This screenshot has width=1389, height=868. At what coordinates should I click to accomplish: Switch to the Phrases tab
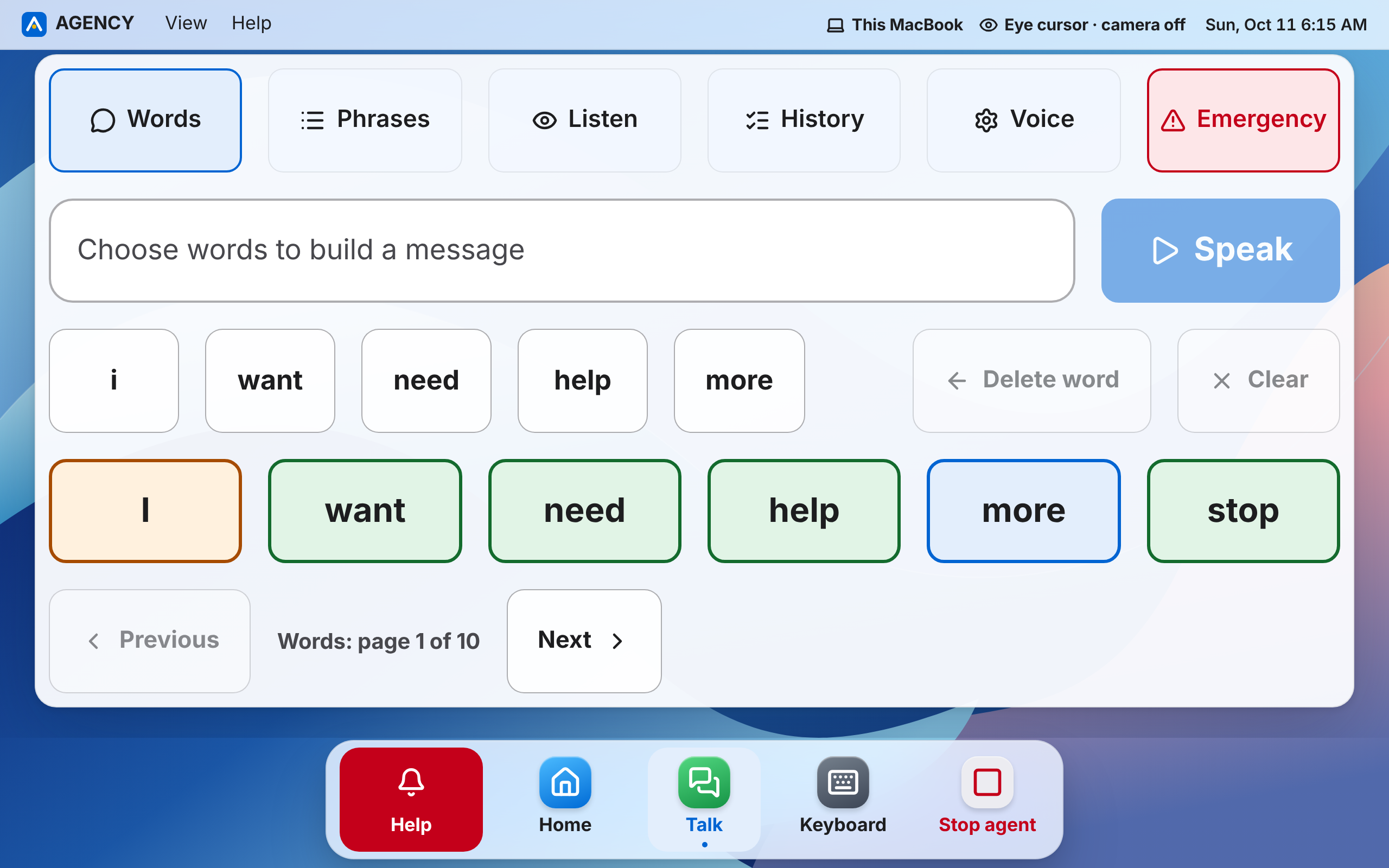365,120
